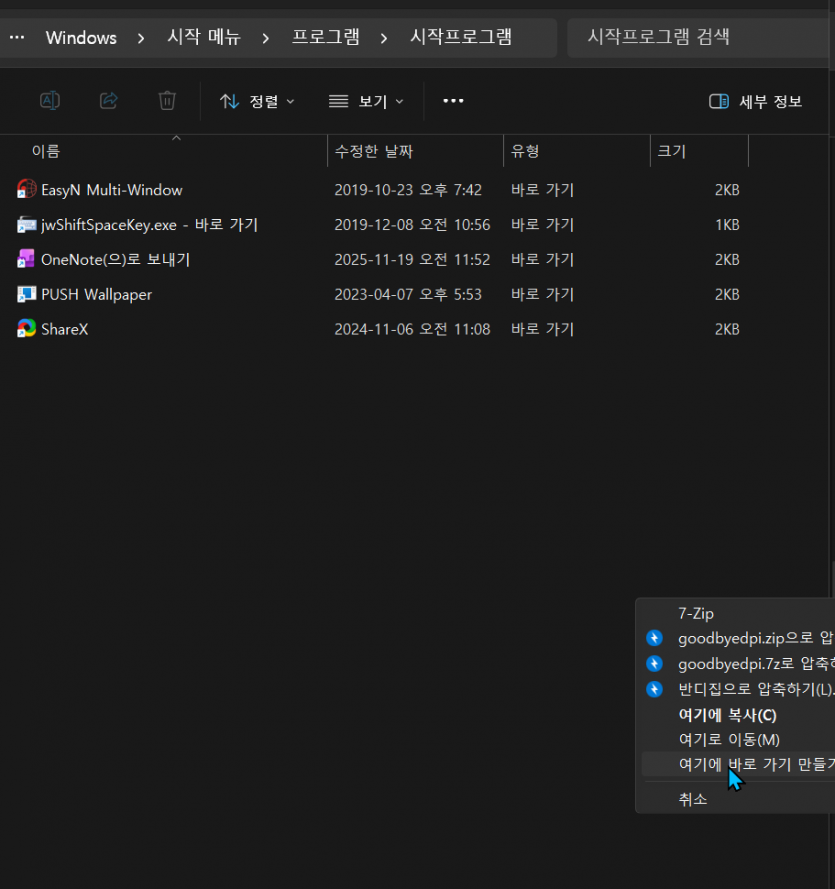This screenshot has width=835, height=889.
Task: Click the Bandizip lightning icon beside 반디집으로 압축하기
Action: click(655, 689)
